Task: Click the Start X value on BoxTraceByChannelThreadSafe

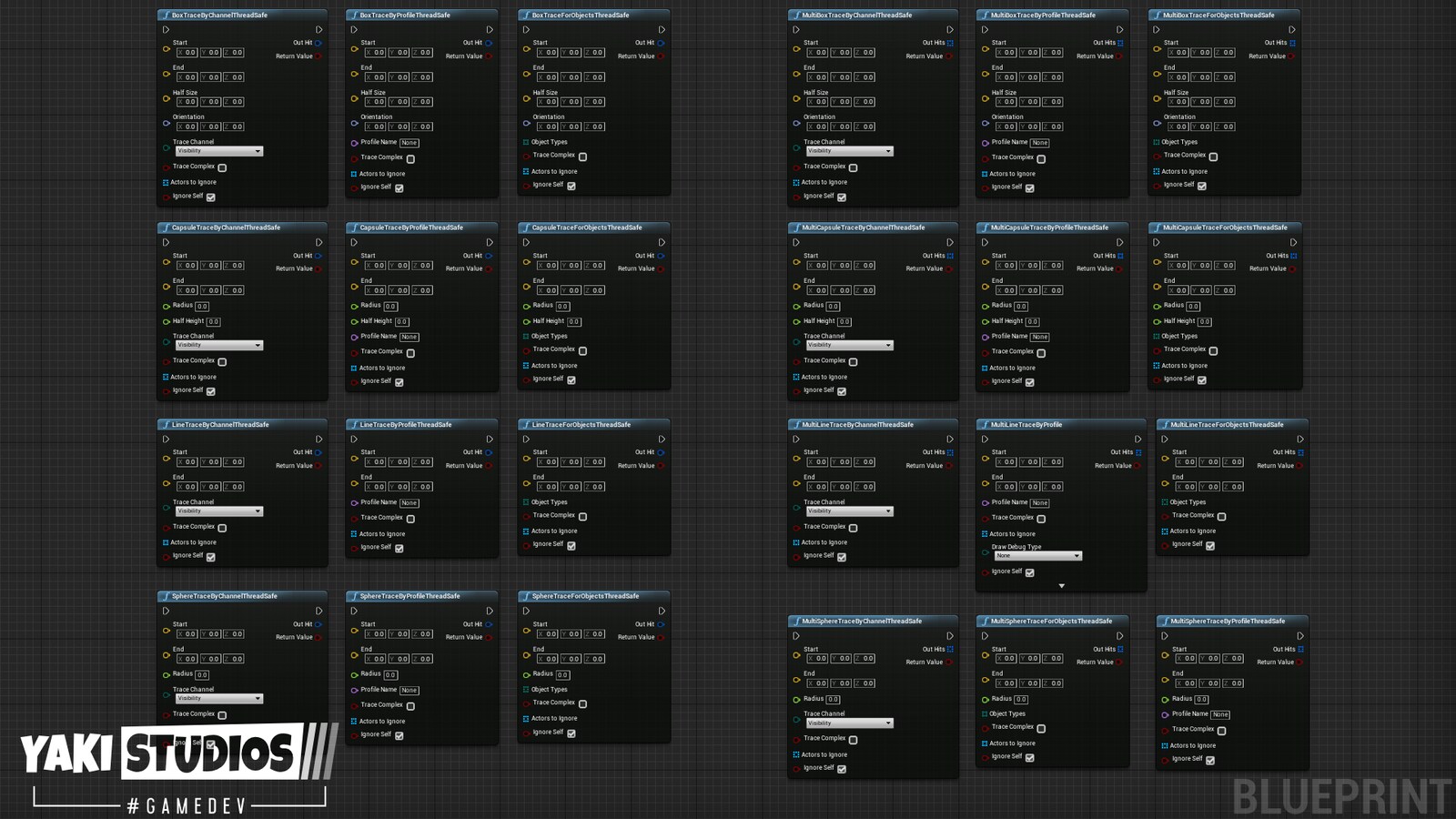Action: pos(189,52)
